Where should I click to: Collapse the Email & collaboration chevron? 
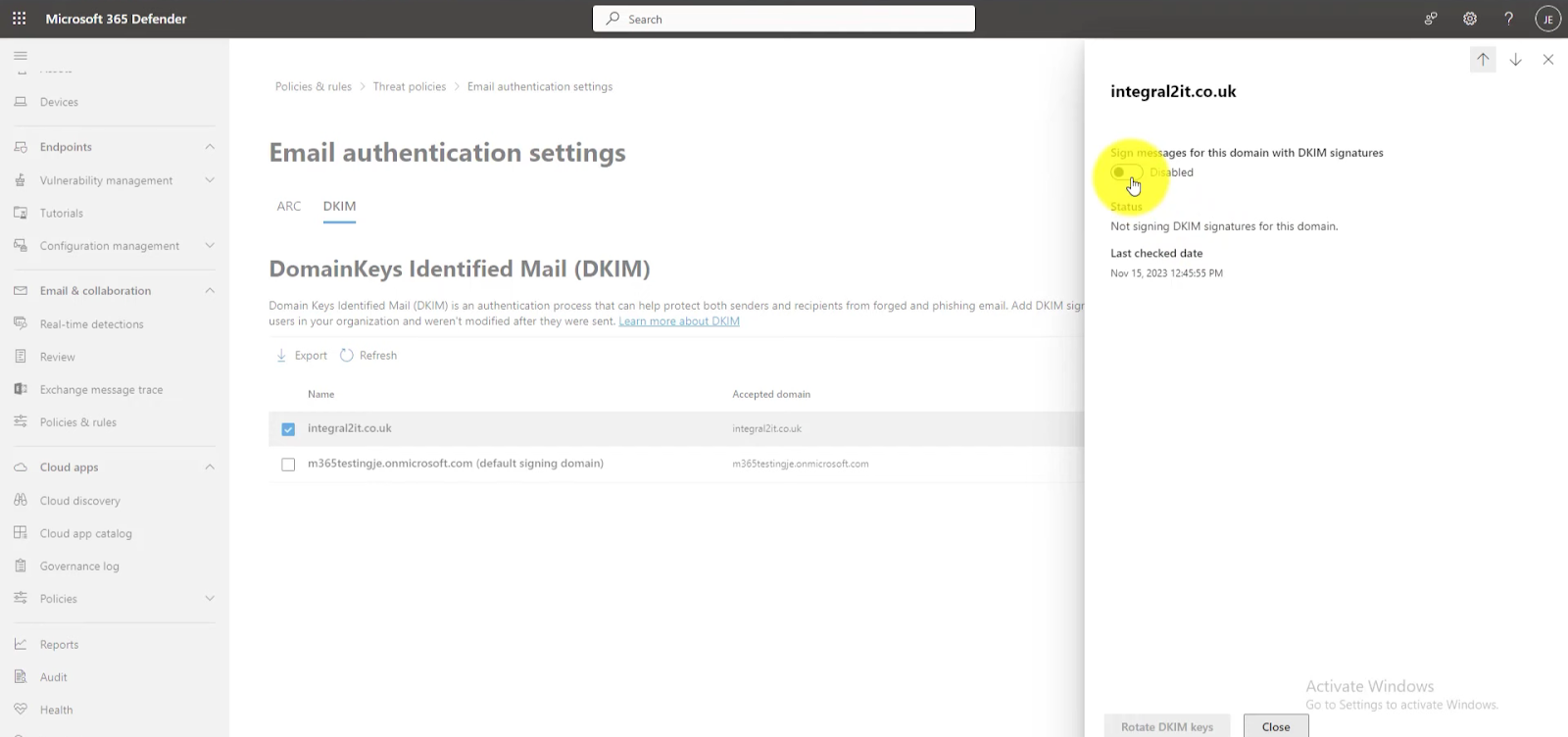click(x=210, y=291)
